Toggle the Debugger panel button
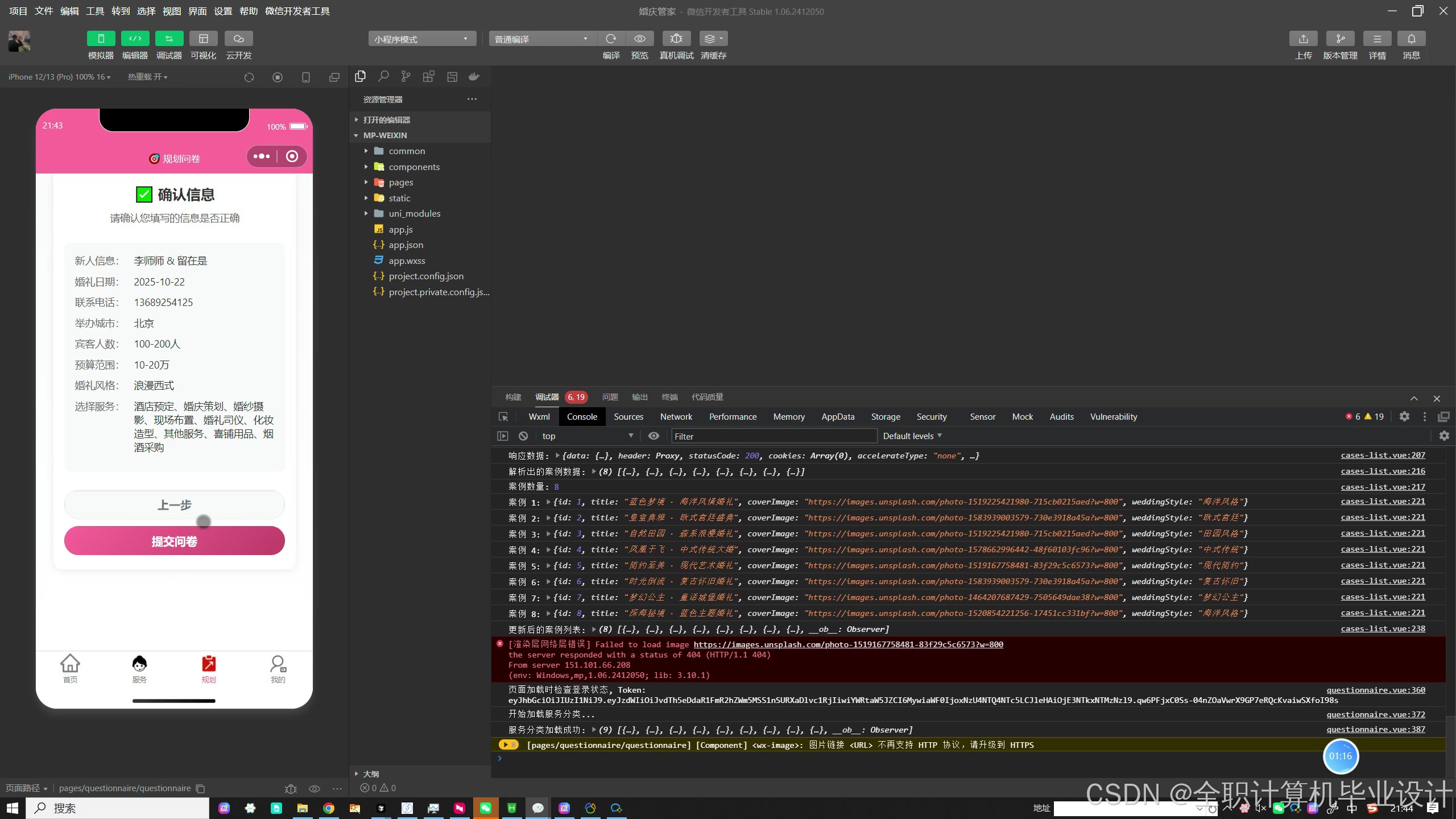1456x819 pixels. [x=169, y=39]
